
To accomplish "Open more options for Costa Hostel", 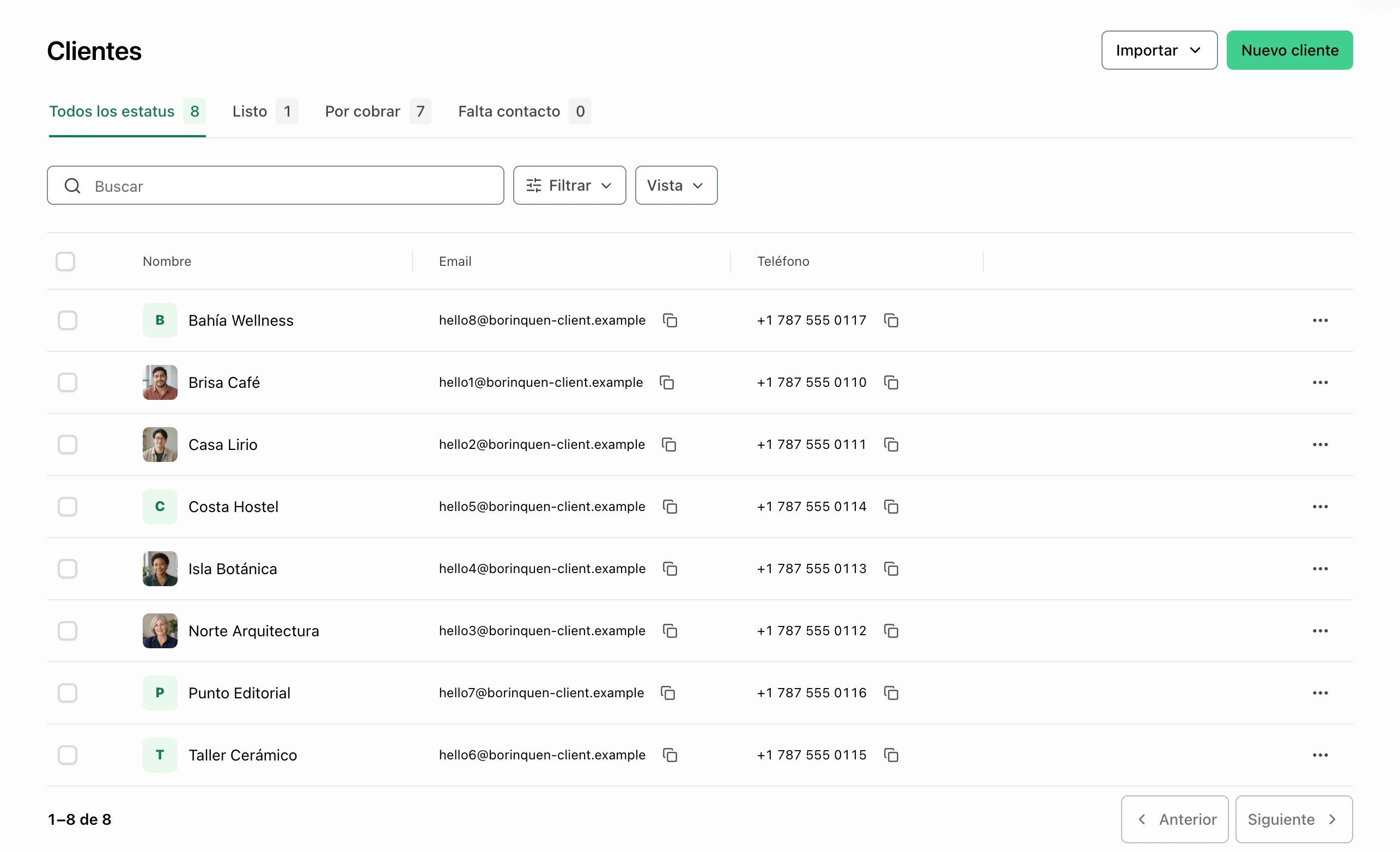I will (1320, 507).
